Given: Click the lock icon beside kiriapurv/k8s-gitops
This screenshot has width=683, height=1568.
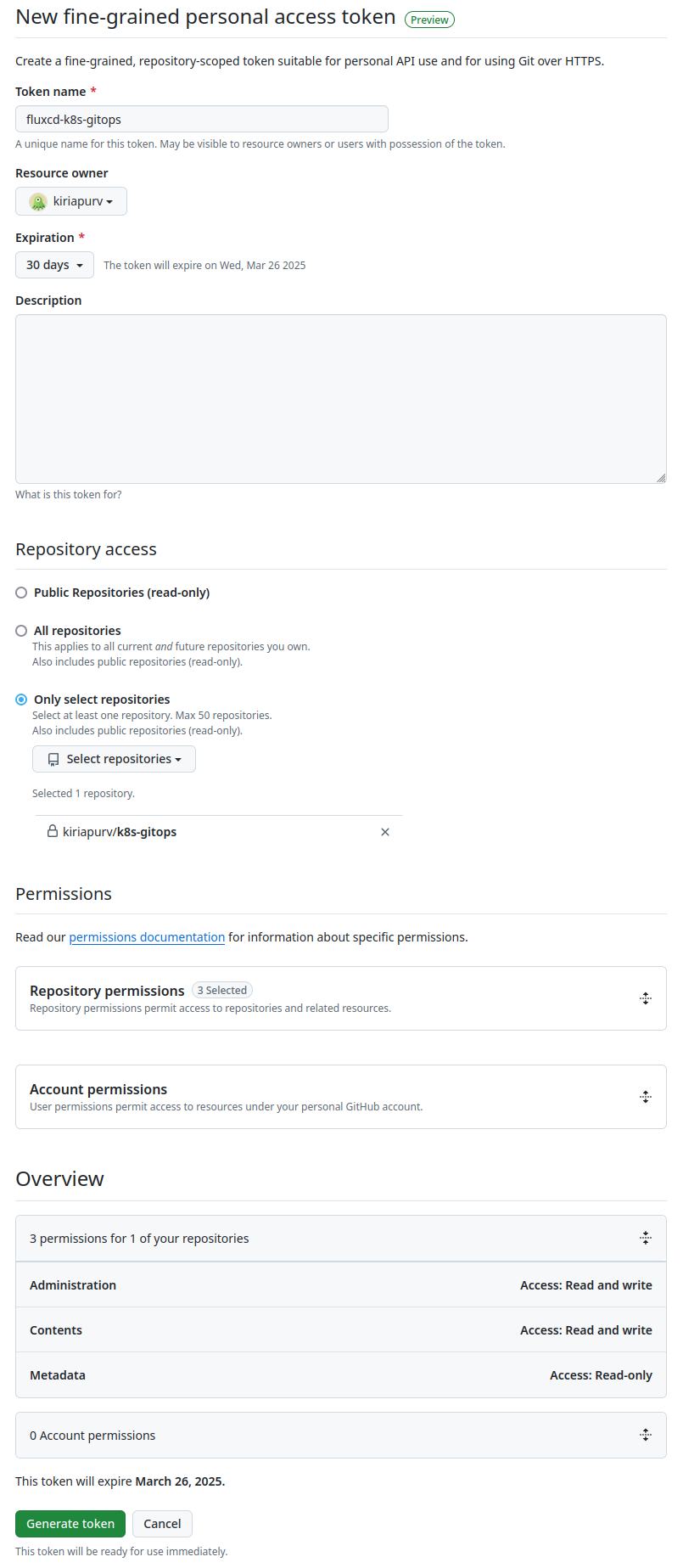Looking at the screenshot, I should tap(53, 832).
